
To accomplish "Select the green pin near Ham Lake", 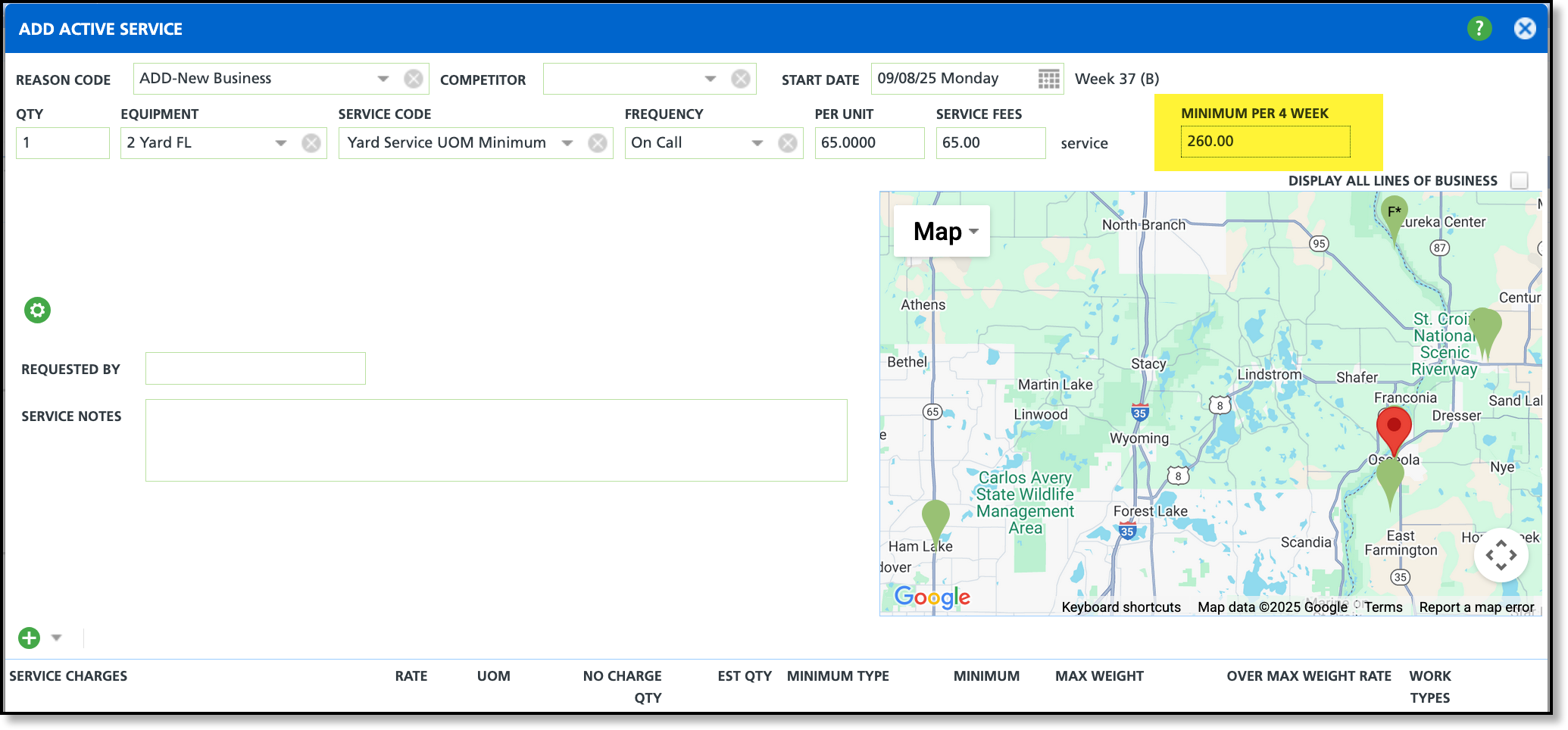I will pyautogui.click(x=935, y=523).
